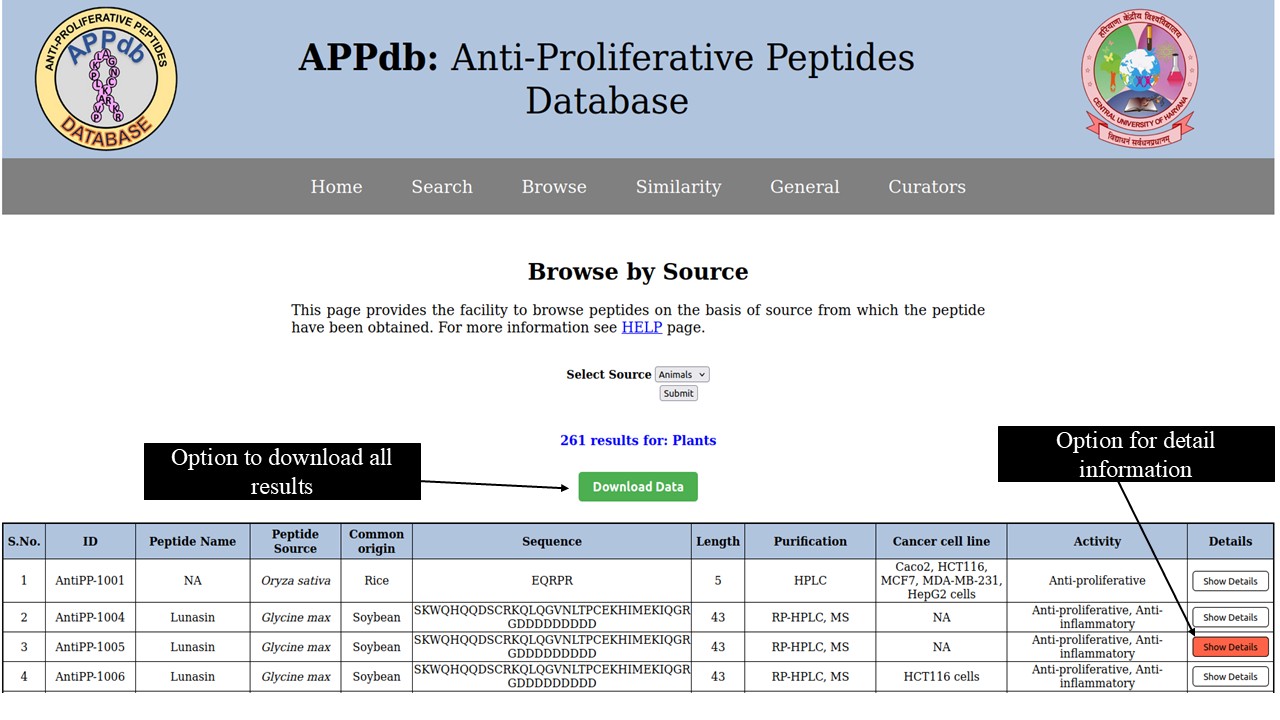The height and width of the screenshot is (720, 1280).
Task: Click the S.No. column header
Action: (x=24, y=541)
